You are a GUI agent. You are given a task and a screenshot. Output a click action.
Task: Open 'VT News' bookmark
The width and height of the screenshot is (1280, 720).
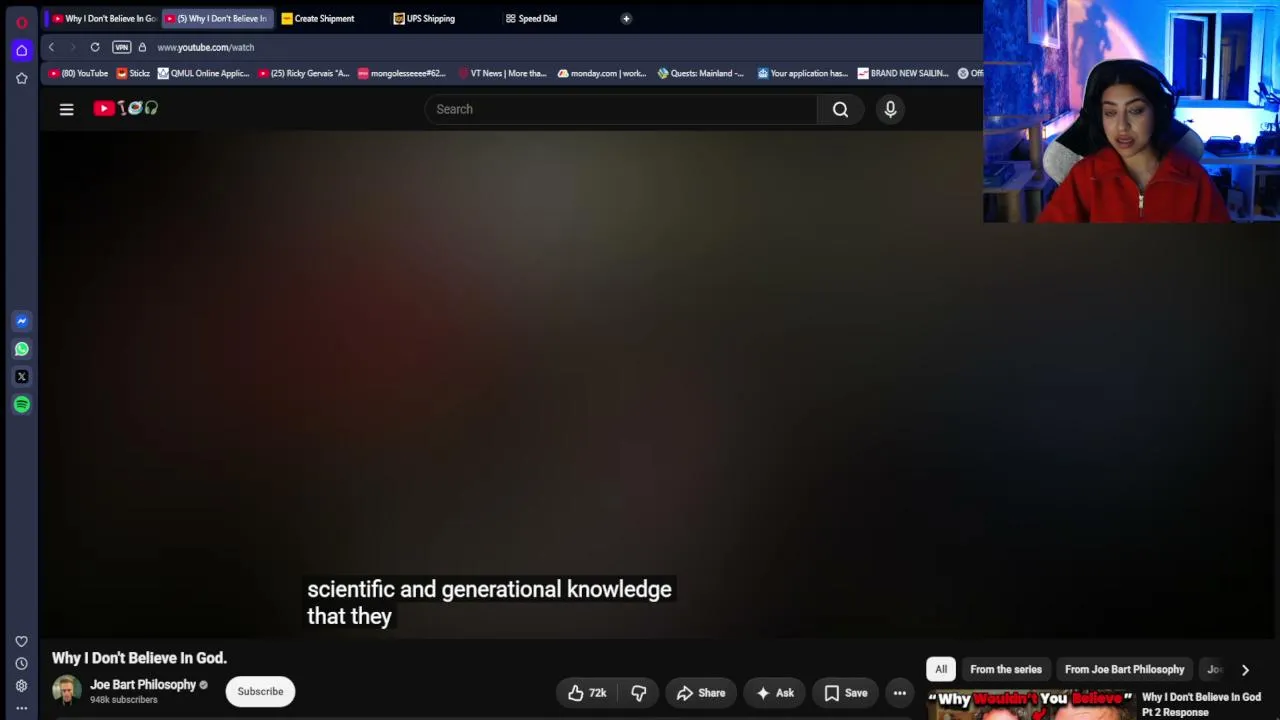click(x=502, y=73)
